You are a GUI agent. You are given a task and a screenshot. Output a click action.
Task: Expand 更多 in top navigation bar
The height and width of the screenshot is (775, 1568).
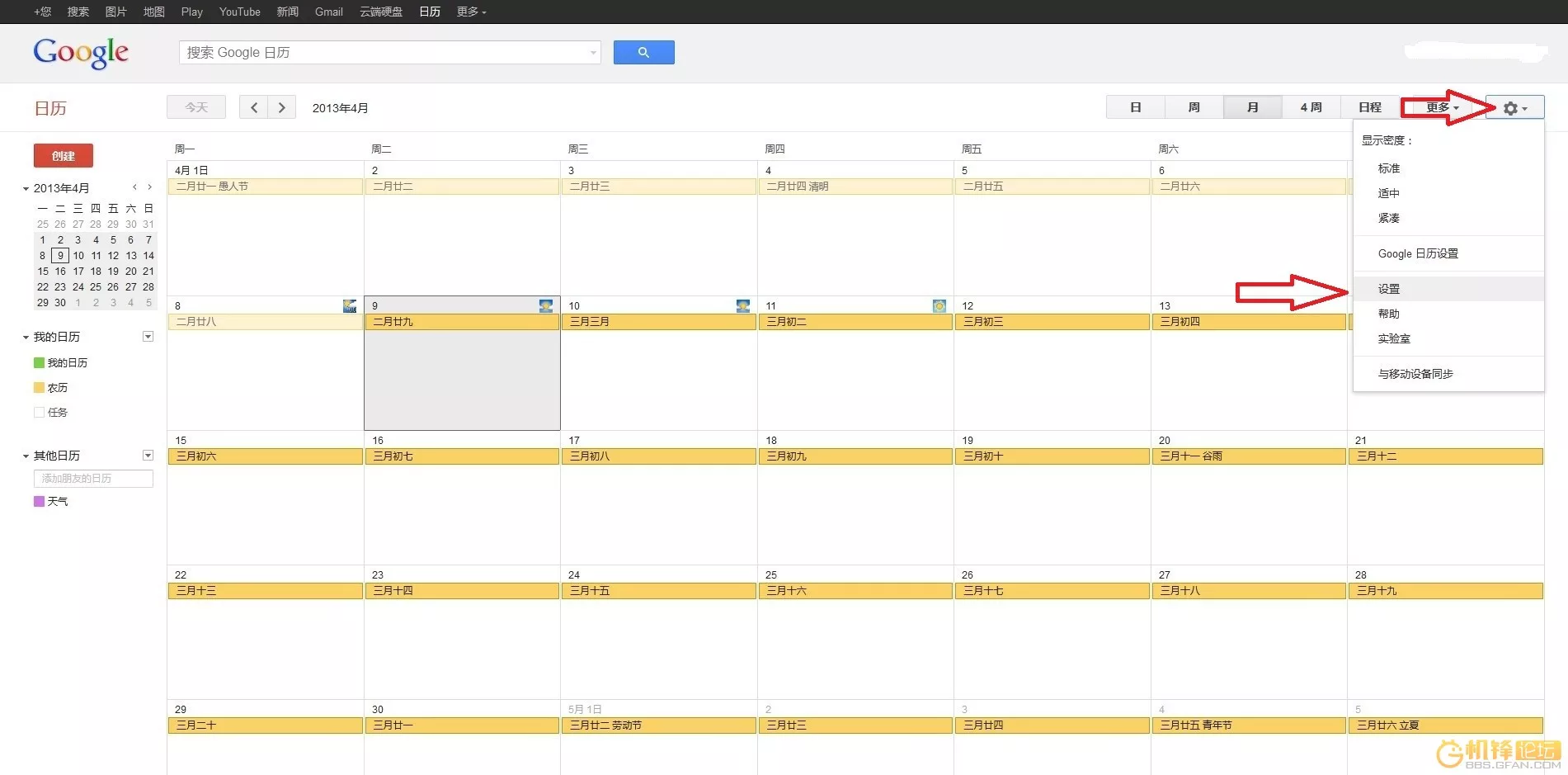tap(472, 12)
